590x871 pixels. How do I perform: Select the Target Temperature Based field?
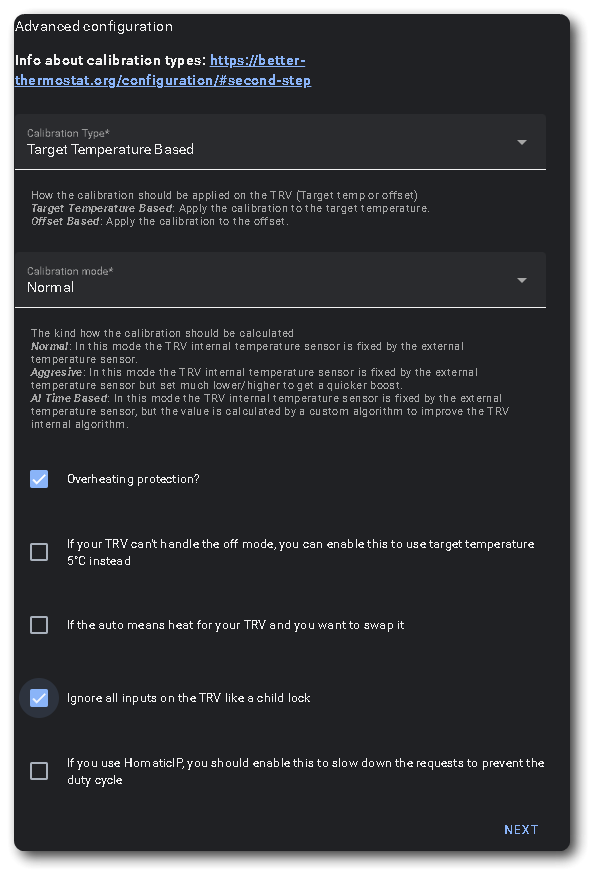point(280,142)
